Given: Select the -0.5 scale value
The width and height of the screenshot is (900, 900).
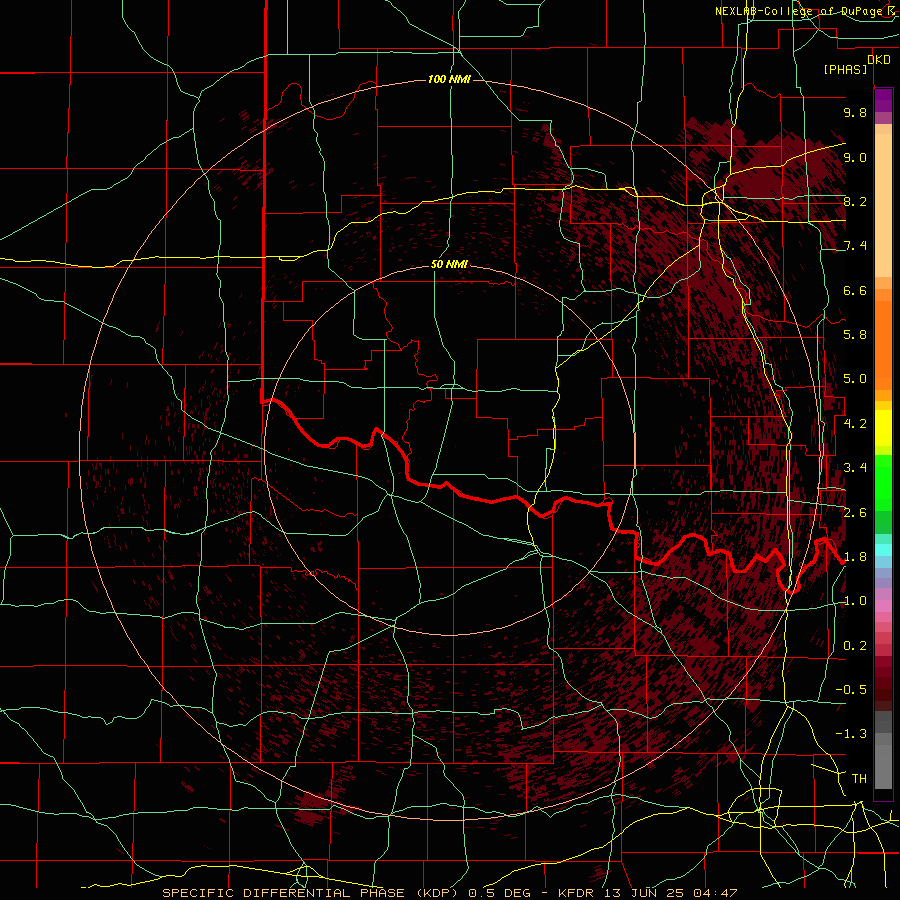Looking at the screenshot, I should pos(851,690).
